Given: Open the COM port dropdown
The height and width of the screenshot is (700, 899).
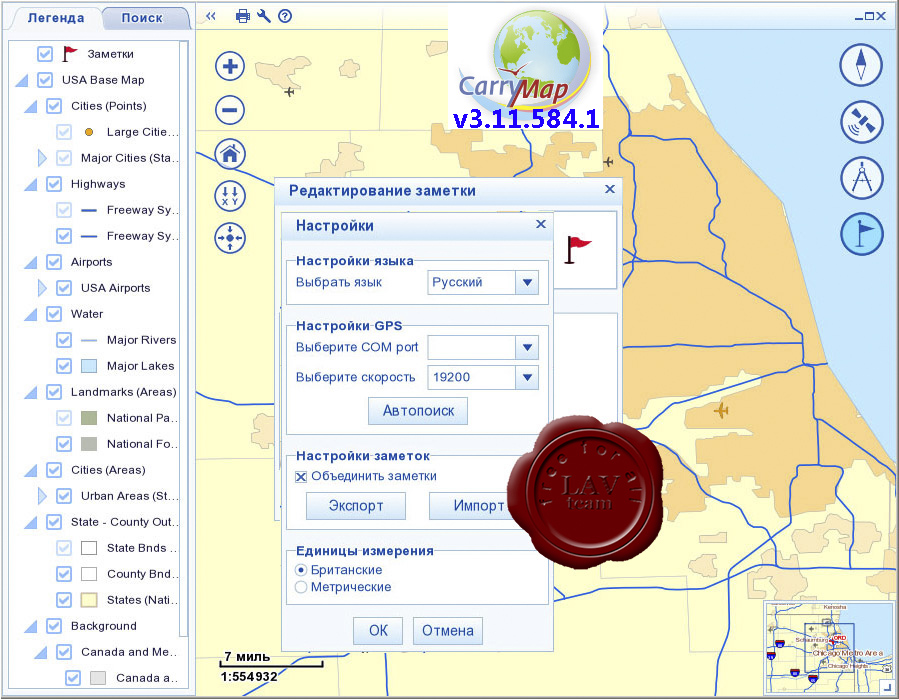Looking at the screenshot, I should pyautogui.click(x=527, y=347).
